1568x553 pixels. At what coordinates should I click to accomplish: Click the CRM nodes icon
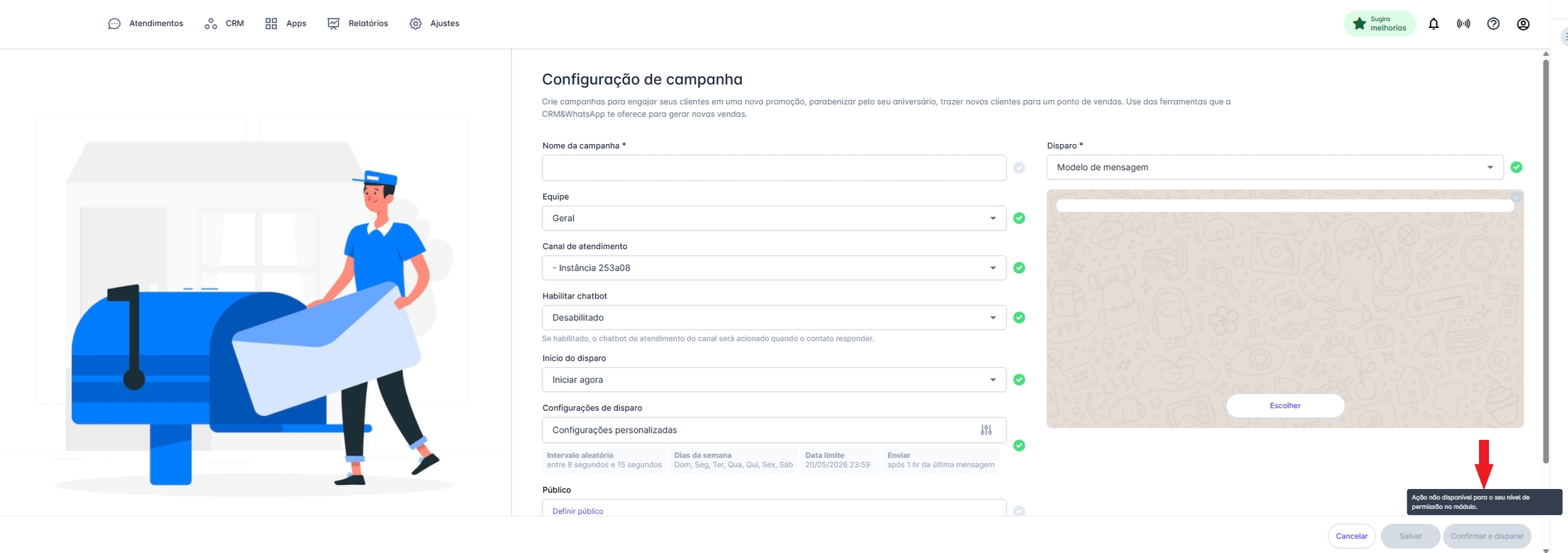[x=211, y=24]
